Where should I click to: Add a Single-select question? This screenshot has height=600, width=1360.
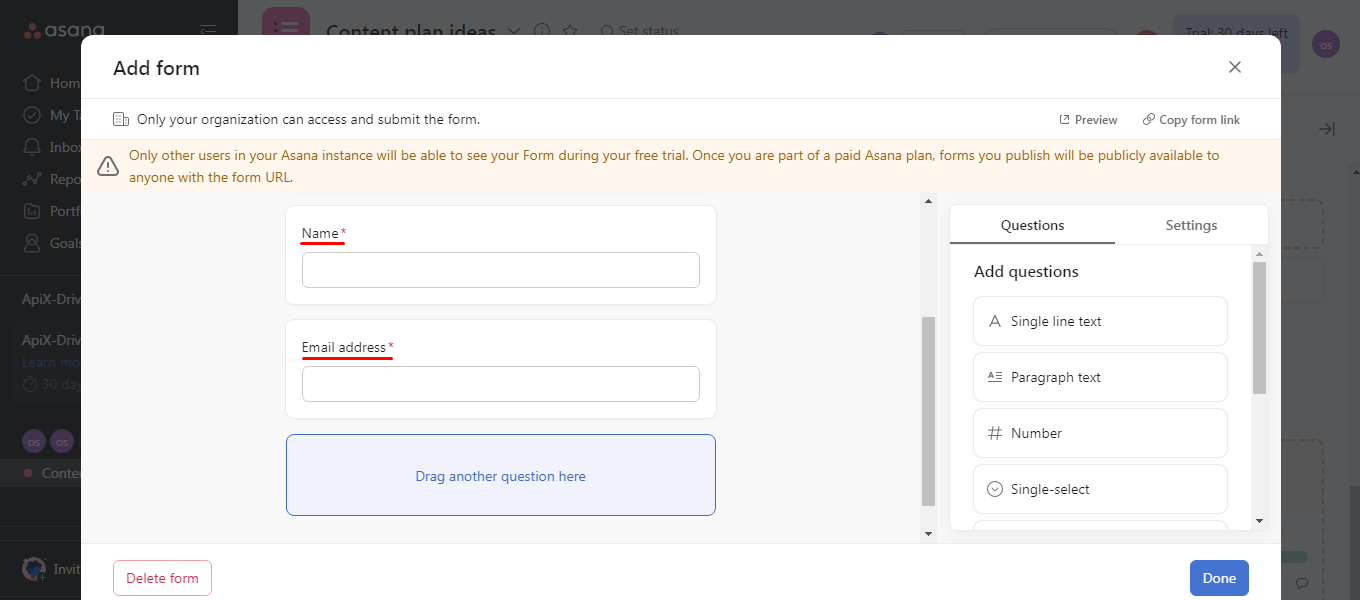(x=1099, y=489)
